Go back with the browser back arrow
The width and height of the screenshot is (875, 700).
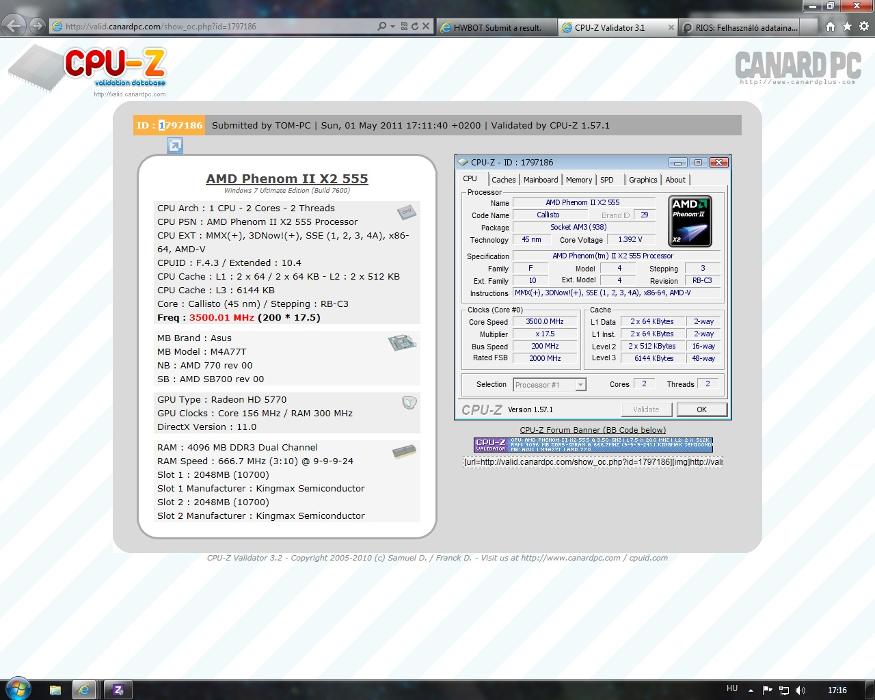[x=13, y=26]
